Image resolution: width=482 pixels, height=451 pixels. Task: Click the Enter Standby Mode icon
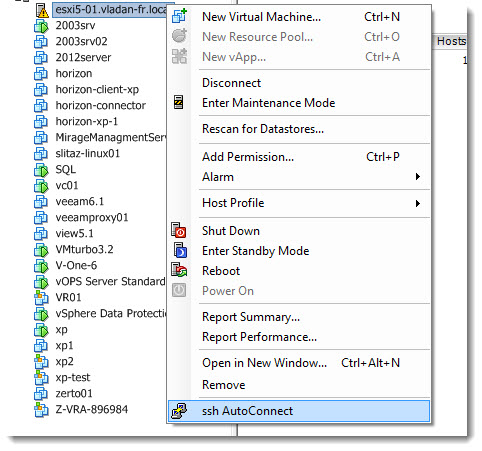180,250
